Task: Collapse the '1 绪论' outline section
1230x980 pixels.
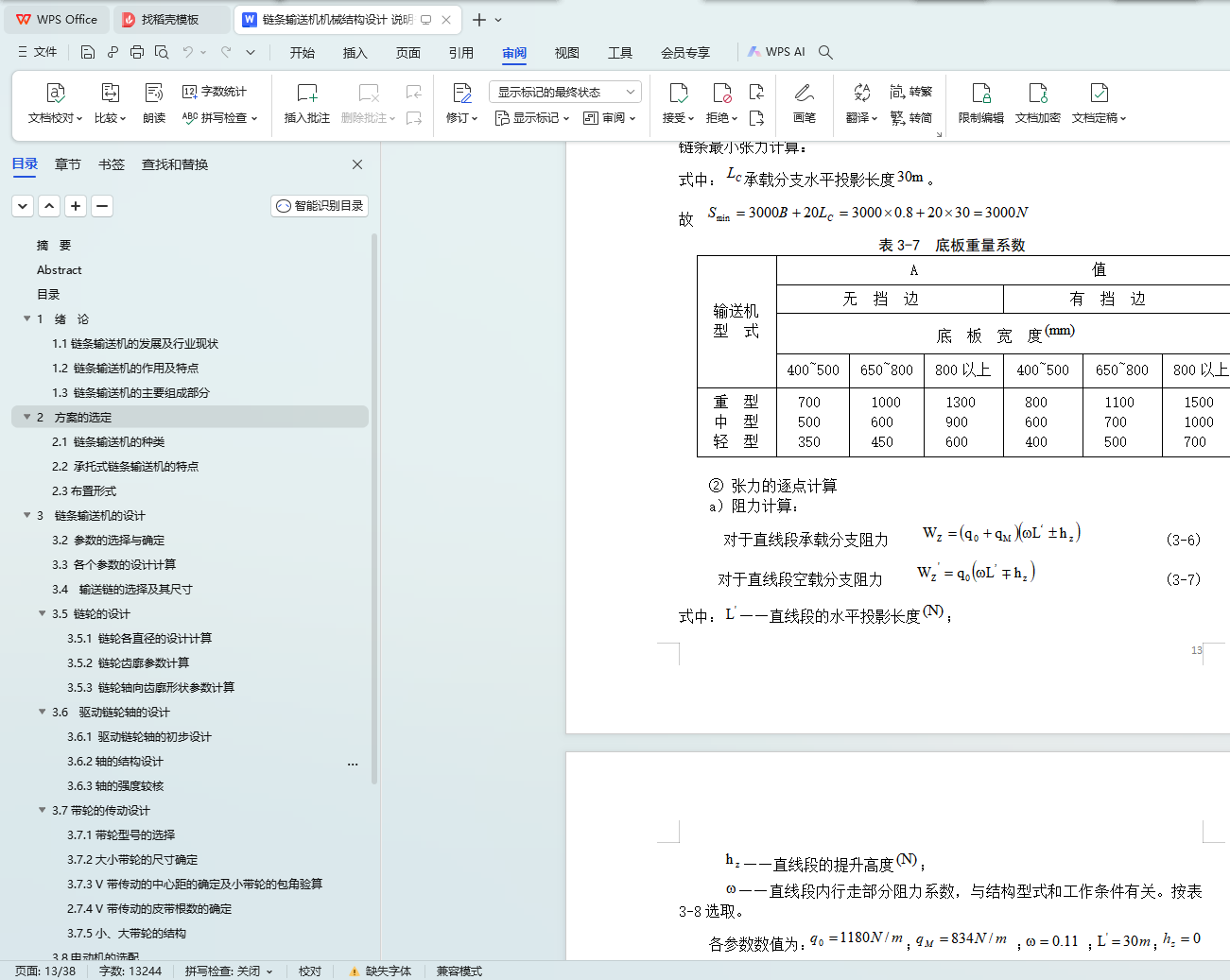Action: tap(26, 318)
